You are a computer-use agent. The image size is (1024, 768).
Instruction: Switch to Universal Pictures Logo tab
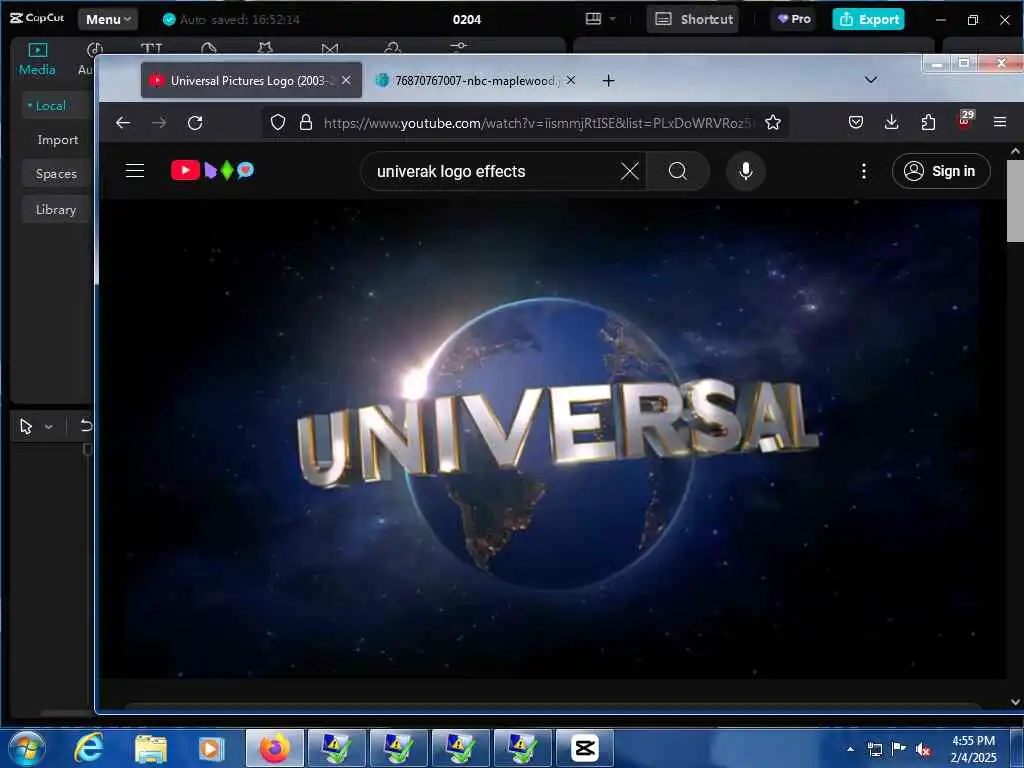251,80
